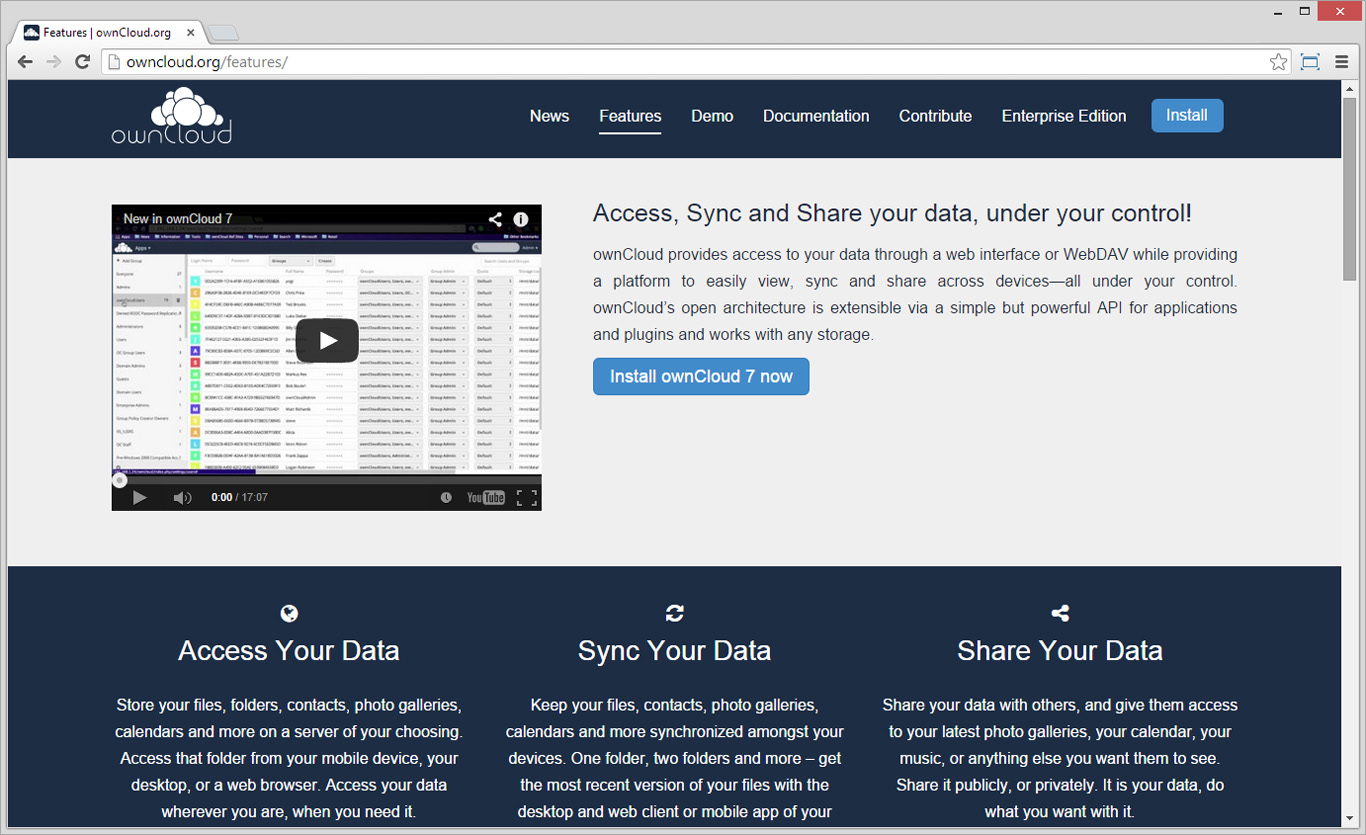1366x835 pixels.
Task: Select the Features | ownCloud.org browser tab
Action: pyautogui.click(x=110, y=32)
